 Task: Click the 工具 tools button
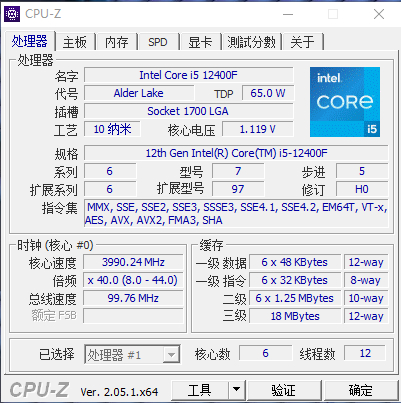(x=200, y=390)
